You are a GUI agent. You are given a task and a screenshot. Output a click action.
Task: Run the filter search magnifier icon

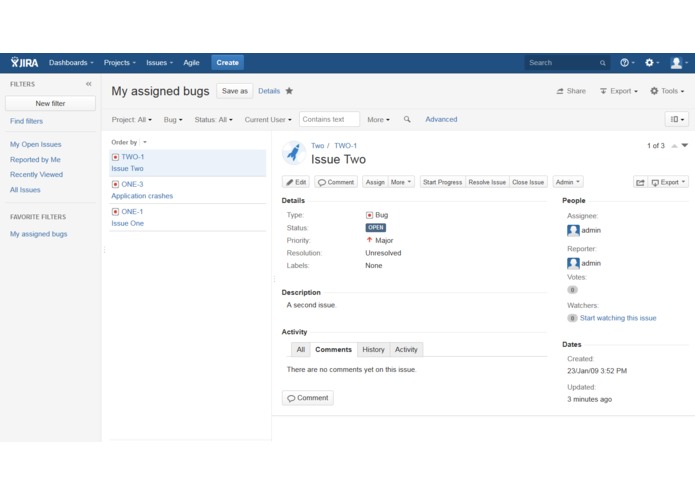click(407, 119)
